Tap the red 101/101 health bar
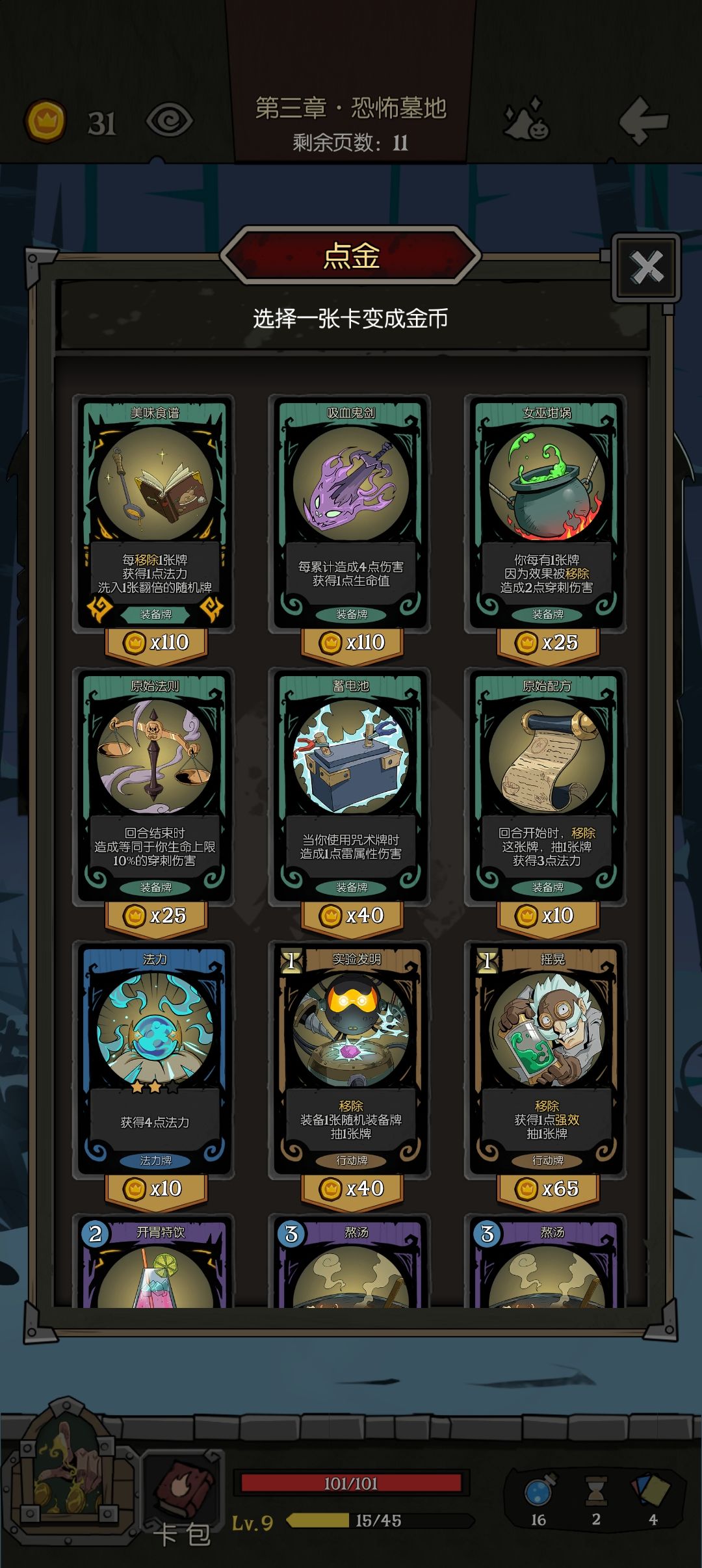702x1568 pixels. click(351, 1483)
